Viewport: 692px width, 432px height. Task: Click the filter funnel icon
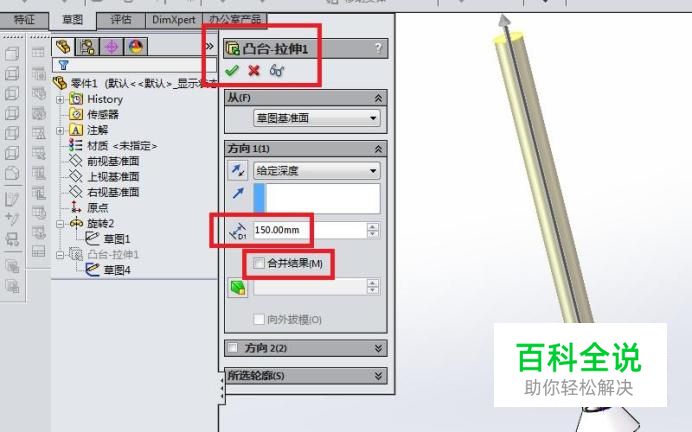[64, 65]
